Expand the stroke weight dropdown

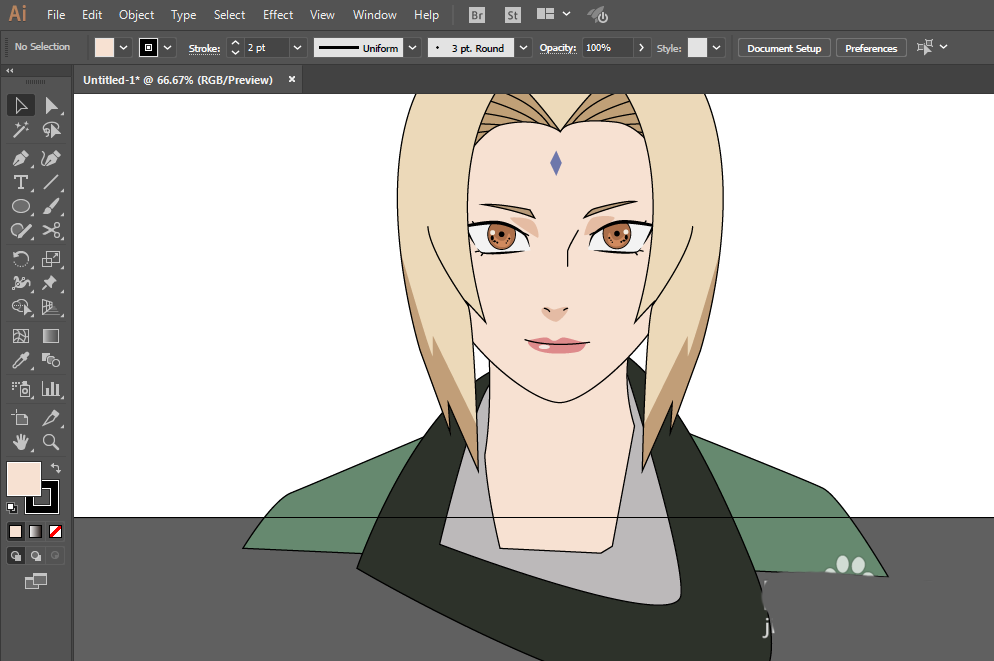click(x=297, y=48)
